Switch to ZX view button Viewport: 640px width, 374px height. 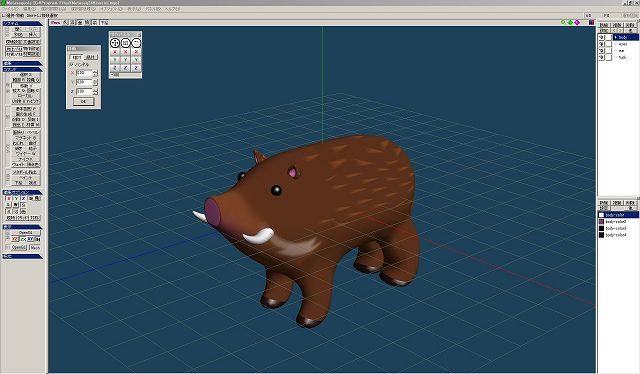[x=23, y=239]
